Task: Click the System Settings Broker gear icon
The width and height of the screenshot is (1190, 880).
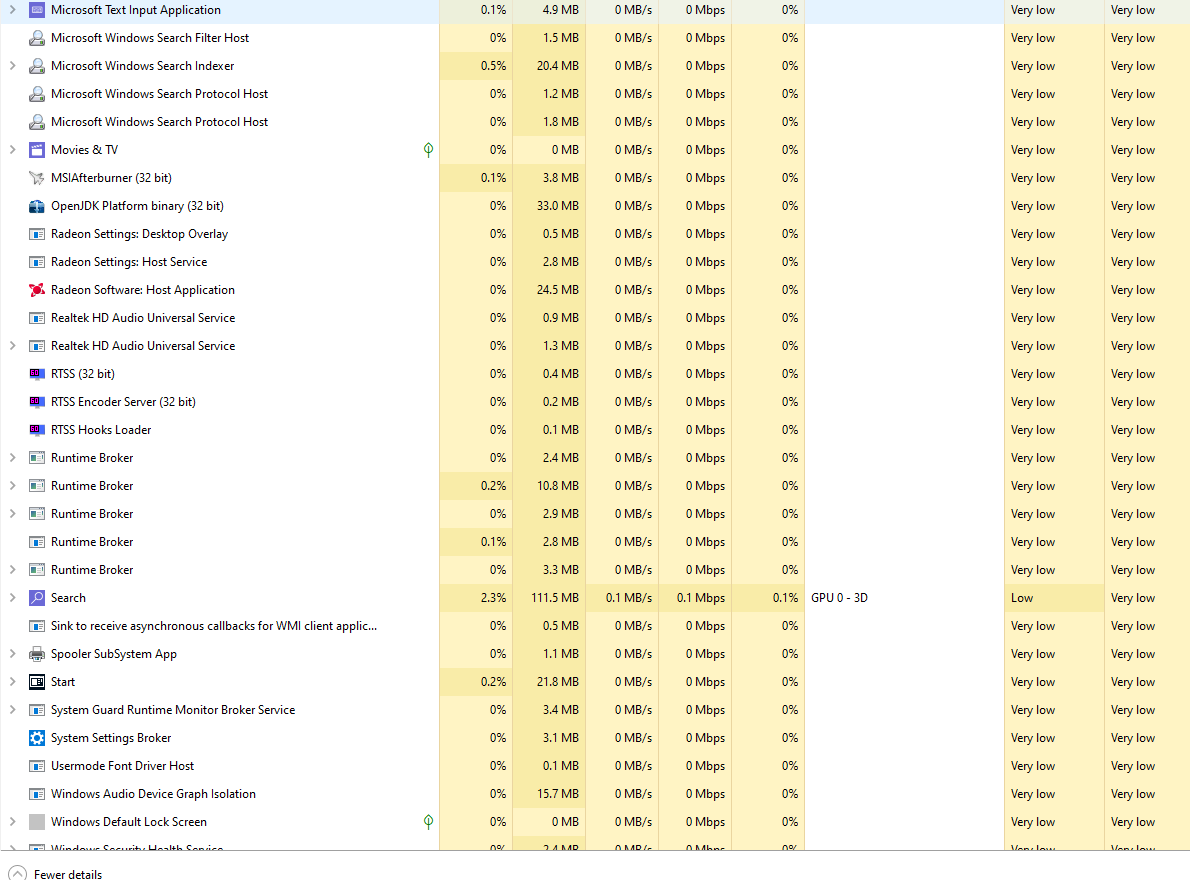Action: coord(37,738)
